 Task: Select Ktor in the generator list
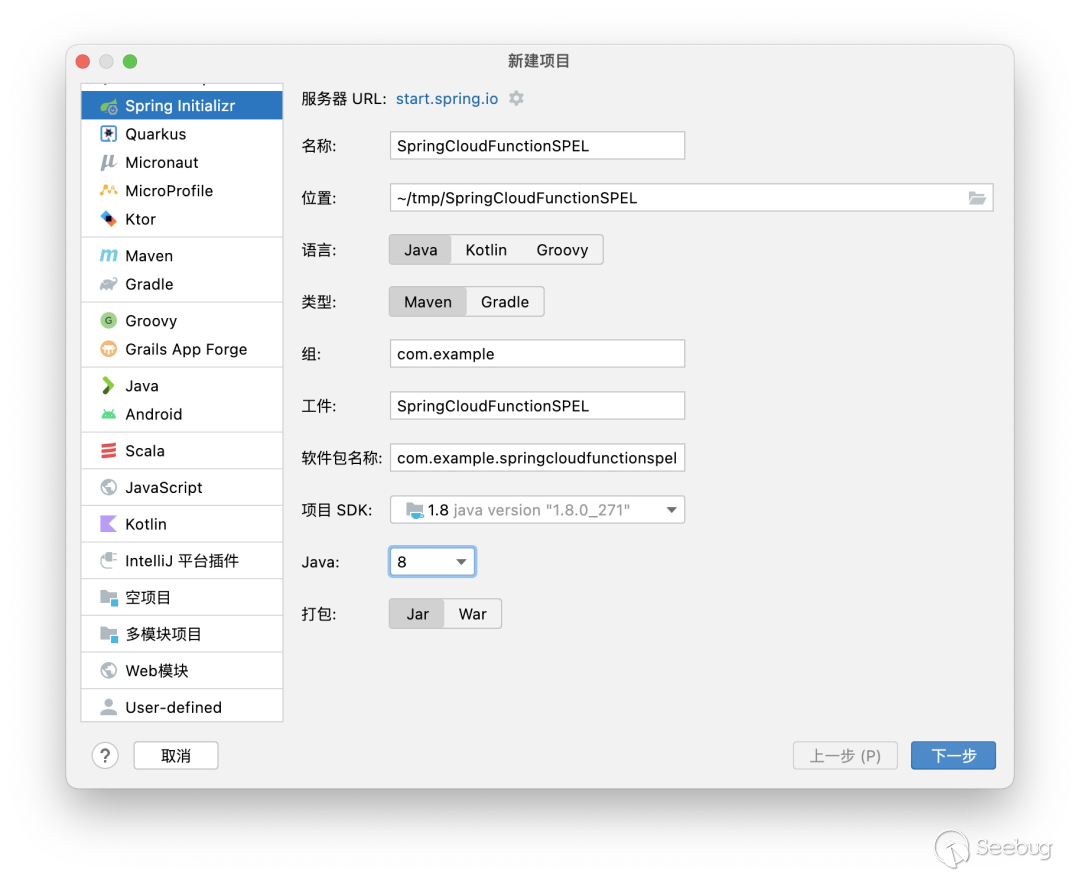click(182, 219)
